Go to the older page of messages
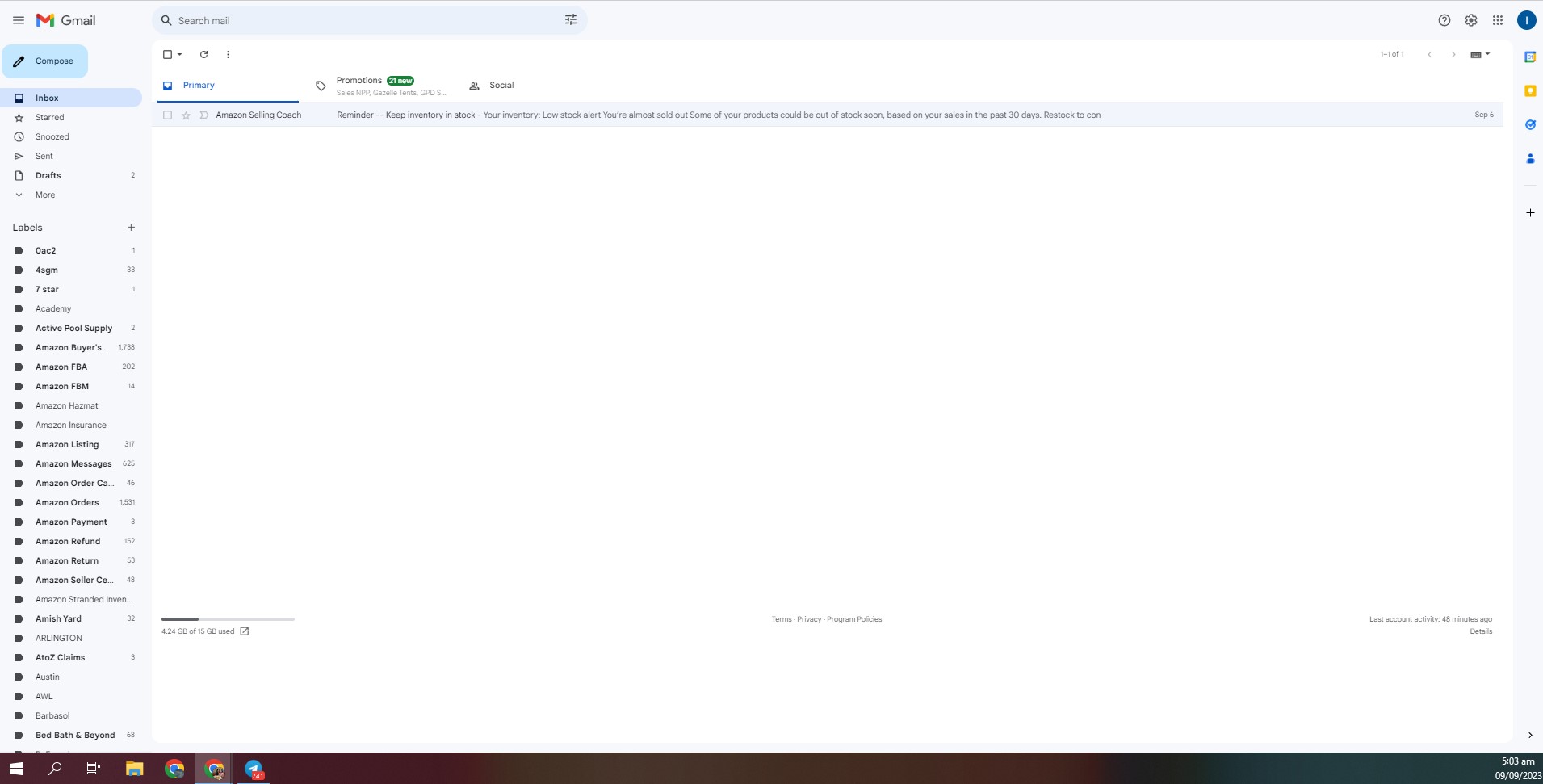Screen dimensions: 1543x784 tap(1453, 54)
